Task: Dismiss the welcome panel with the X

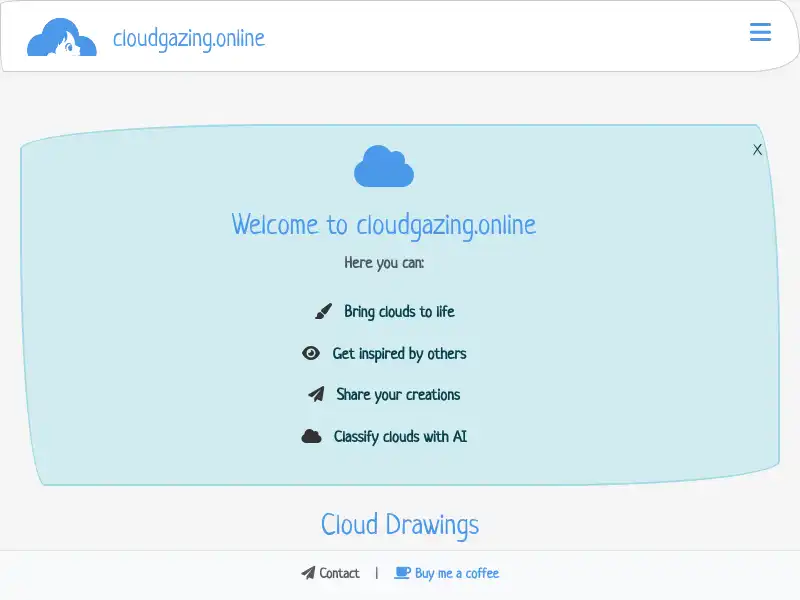Action: pos(757,149)
